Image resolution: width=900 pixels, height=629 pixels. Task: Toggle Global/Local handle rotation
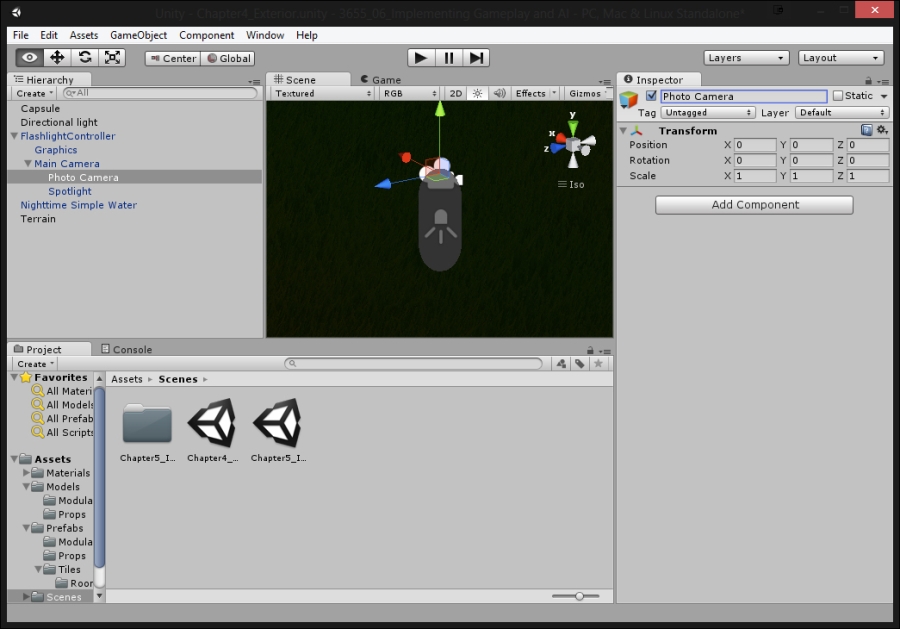click(x=228, y=59)
